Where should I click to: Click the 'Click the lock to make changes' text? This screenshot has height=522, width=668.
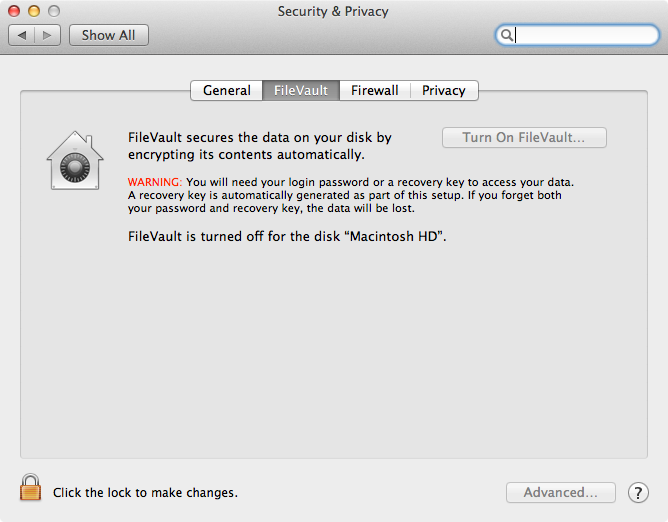(x=145, y=493)
